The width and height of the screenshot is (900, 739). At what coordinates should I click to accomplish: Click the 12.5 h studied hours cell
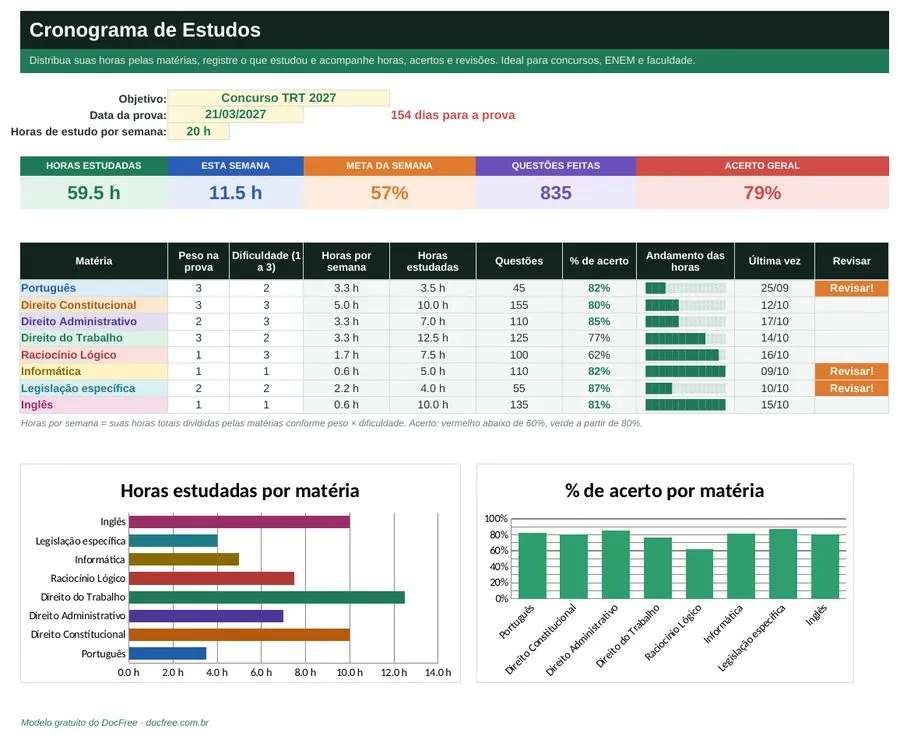click(433, 338)
